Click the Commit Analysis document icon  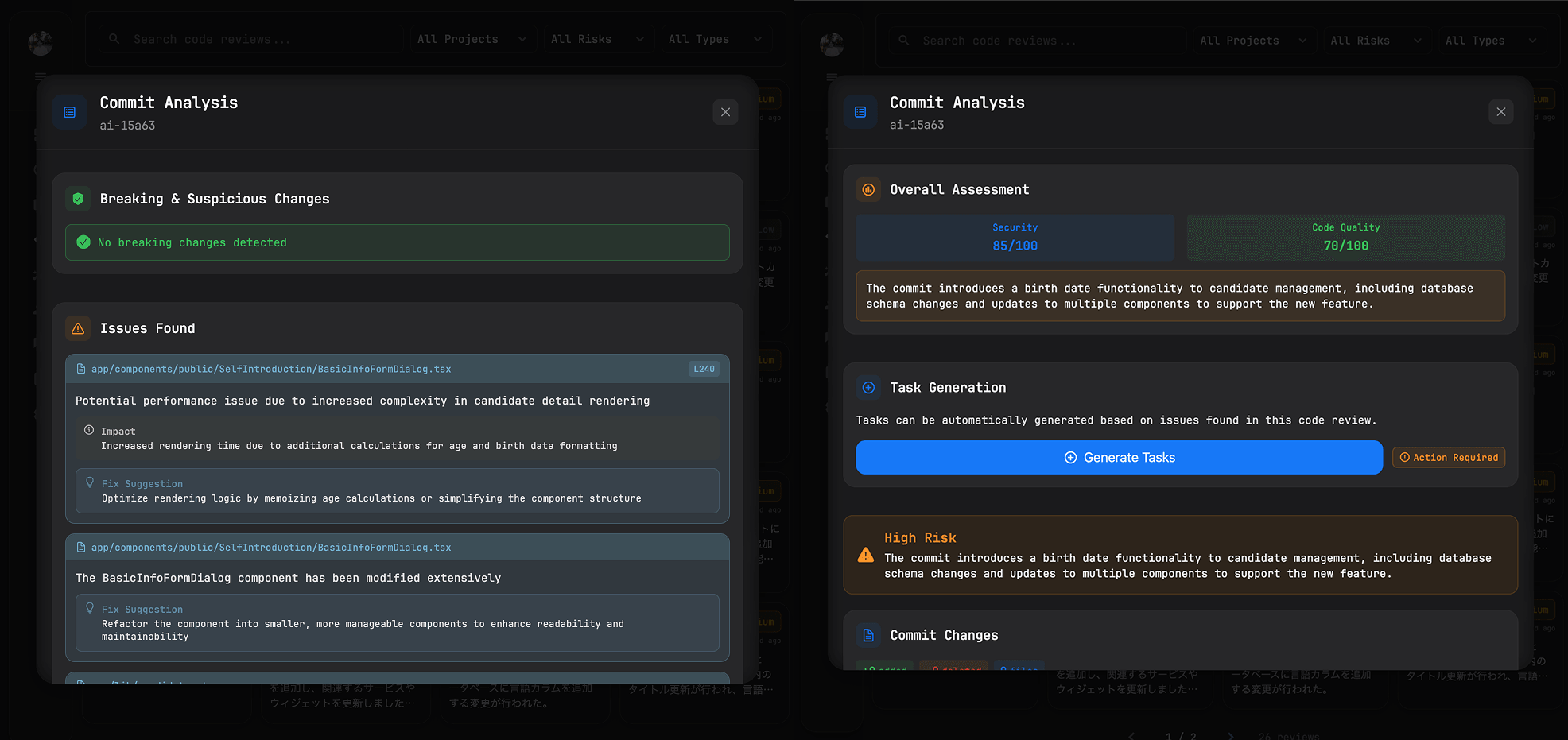[x=69, y=111]
